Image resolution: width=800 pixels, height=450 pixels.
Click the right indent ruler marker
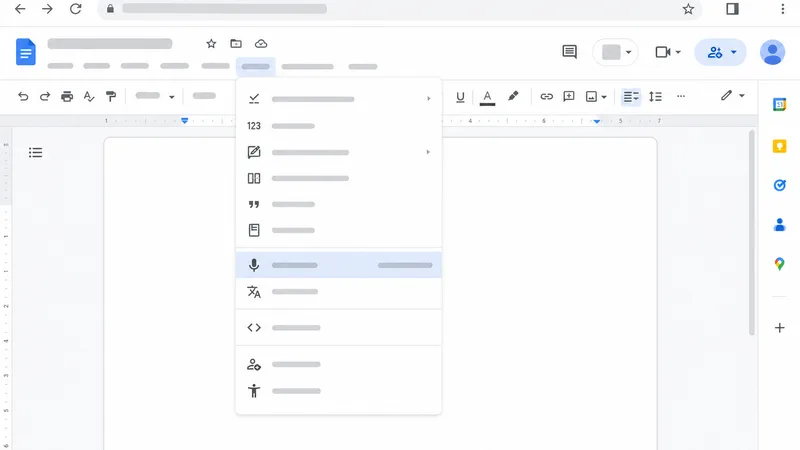(x=596, y=121)
